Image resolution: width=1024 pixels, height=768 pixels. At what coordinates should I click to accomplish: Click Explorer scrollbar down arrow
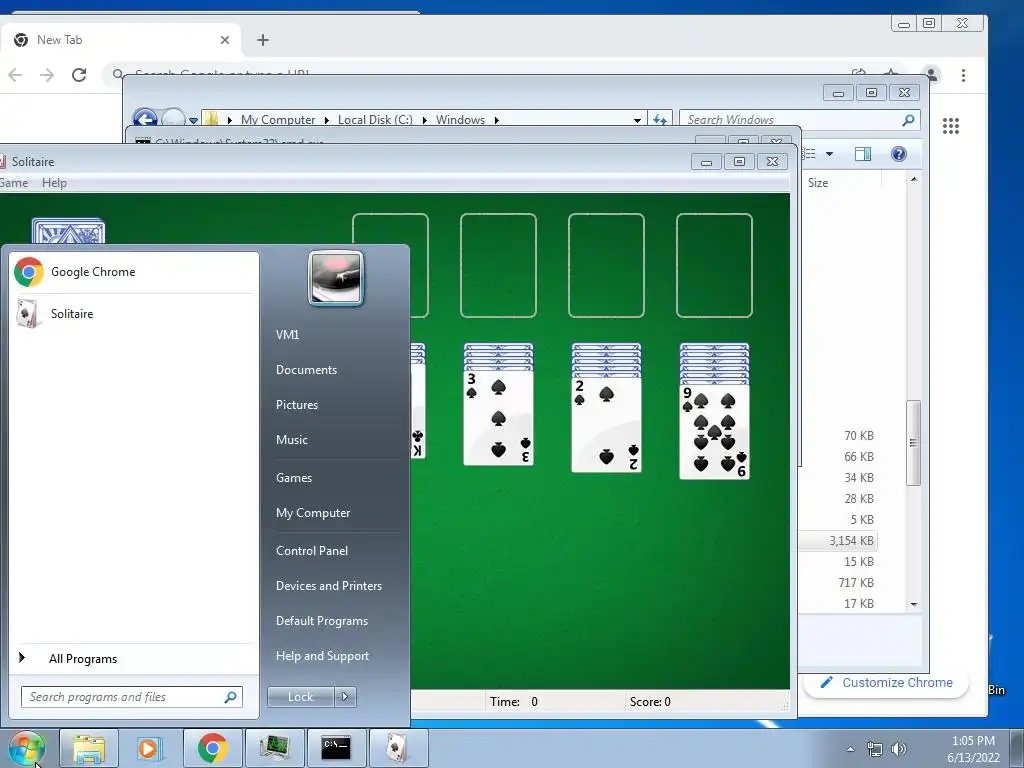914,605
